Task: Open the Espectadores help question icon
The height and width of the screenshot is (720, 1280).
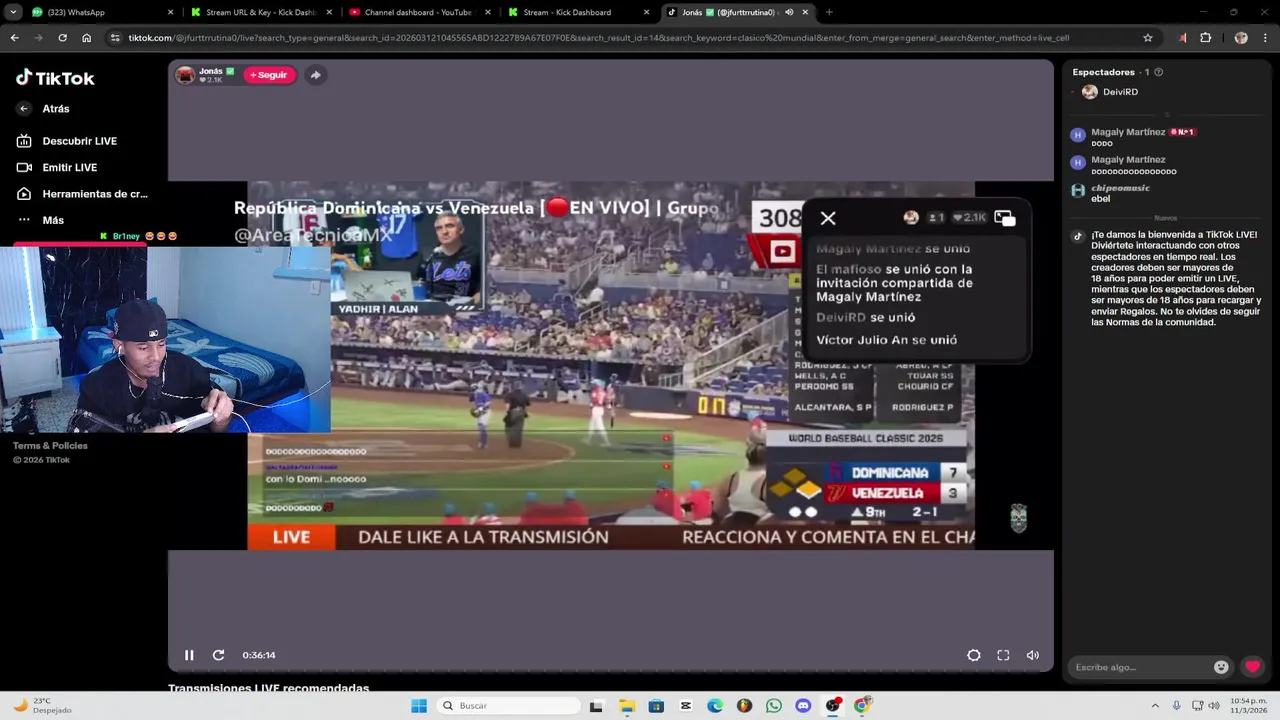Action: 1158,72
